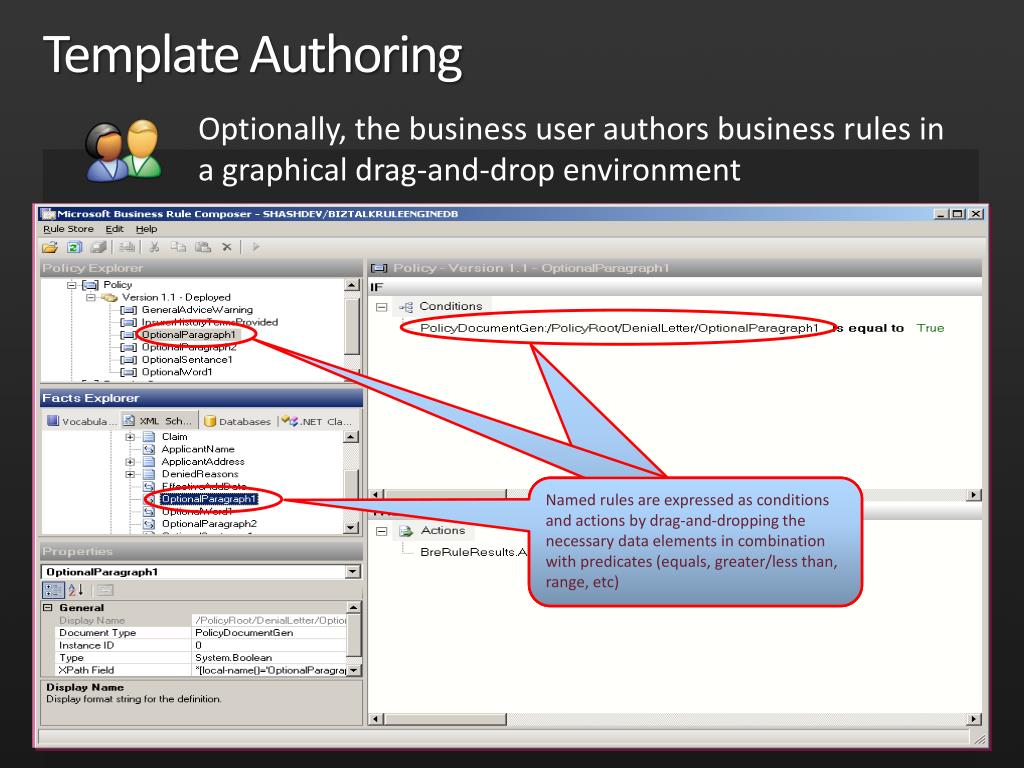Click the PolicyDocumentGen XPath condition argument
The height and width of the screenshot is (768, 1024).
pyautogui.click(x=619, y=328)
